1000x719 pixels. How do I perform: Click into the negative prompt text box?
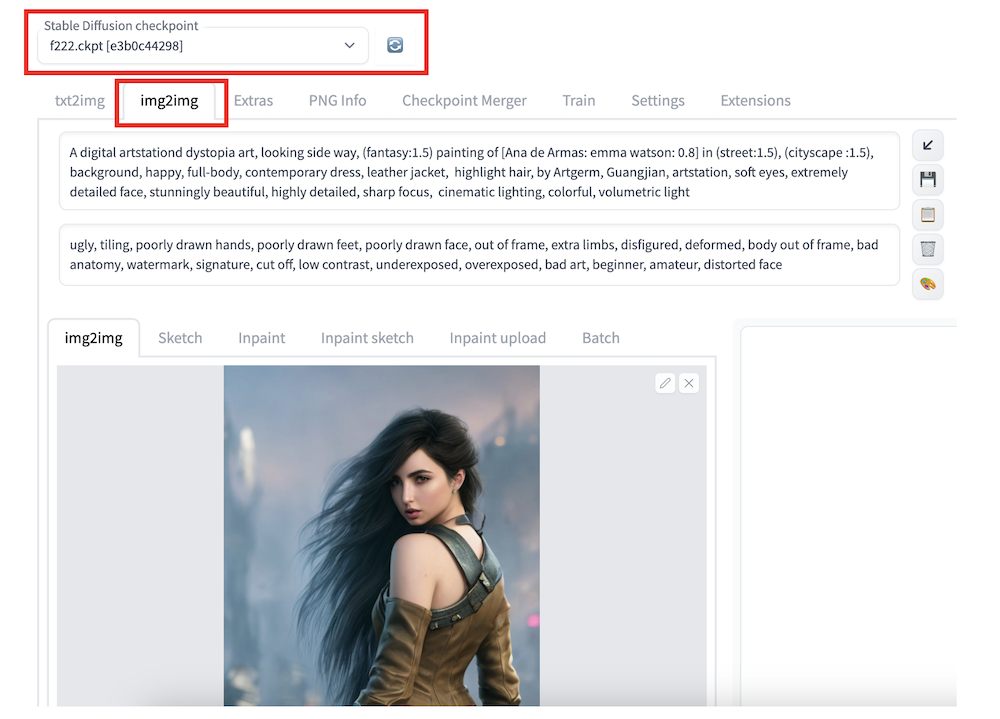pyautogui.click(x=479, y=255)
